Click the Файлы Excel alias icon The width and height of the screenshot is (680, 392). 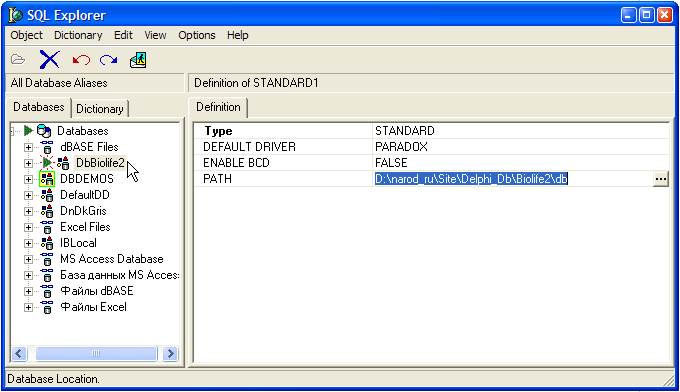click(47, 307)
